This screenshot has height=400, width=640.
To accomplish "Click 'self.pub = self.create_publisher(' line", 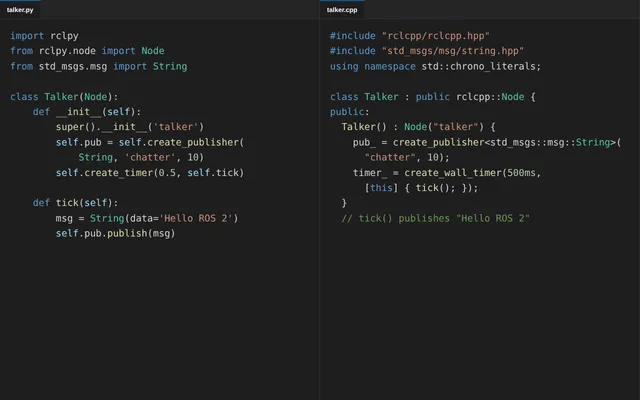I will 150,142.
